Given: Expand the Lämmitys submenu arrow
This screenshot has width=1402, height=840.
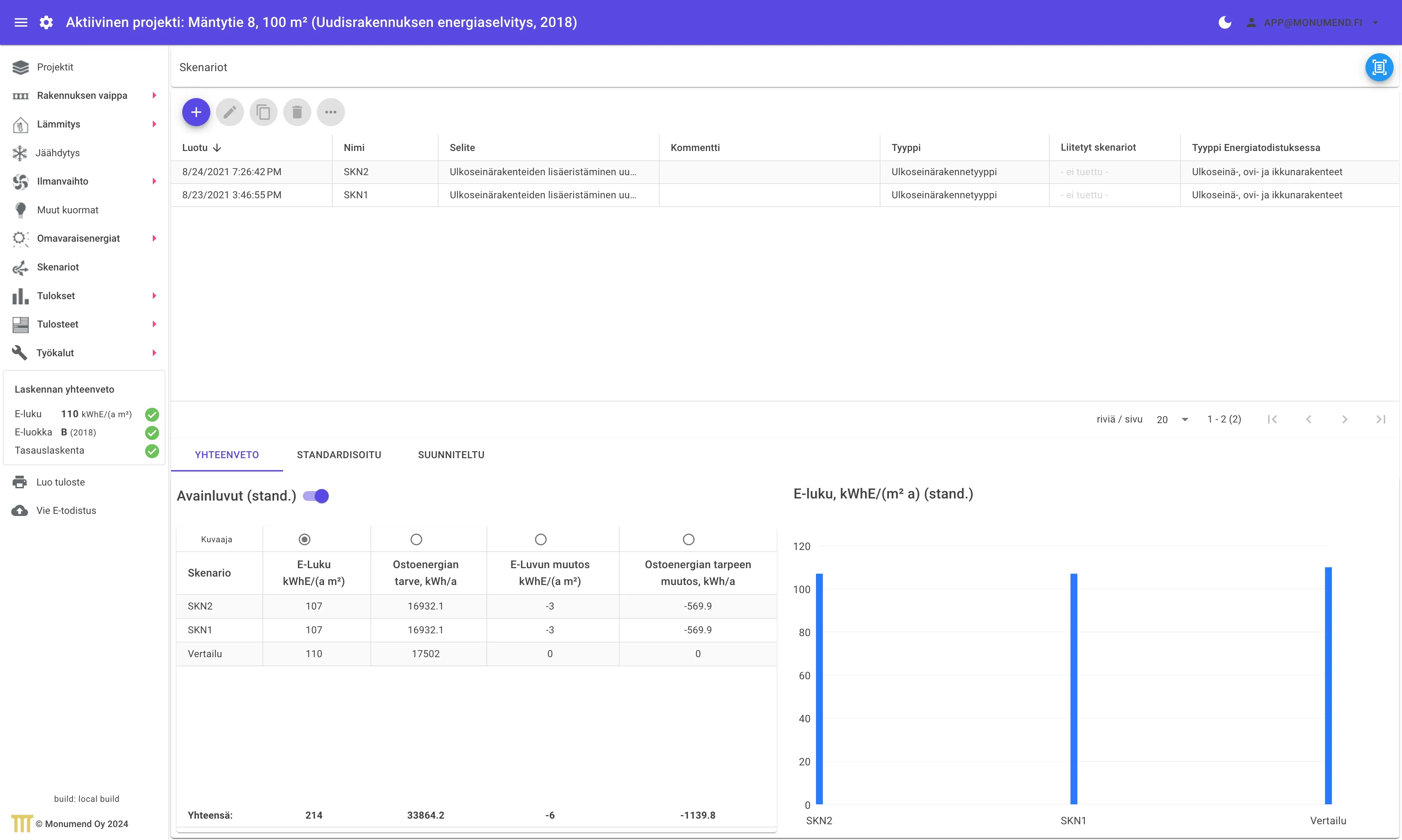Looking at the screenshot, I should pyautogui.click(x=154, y=124).
